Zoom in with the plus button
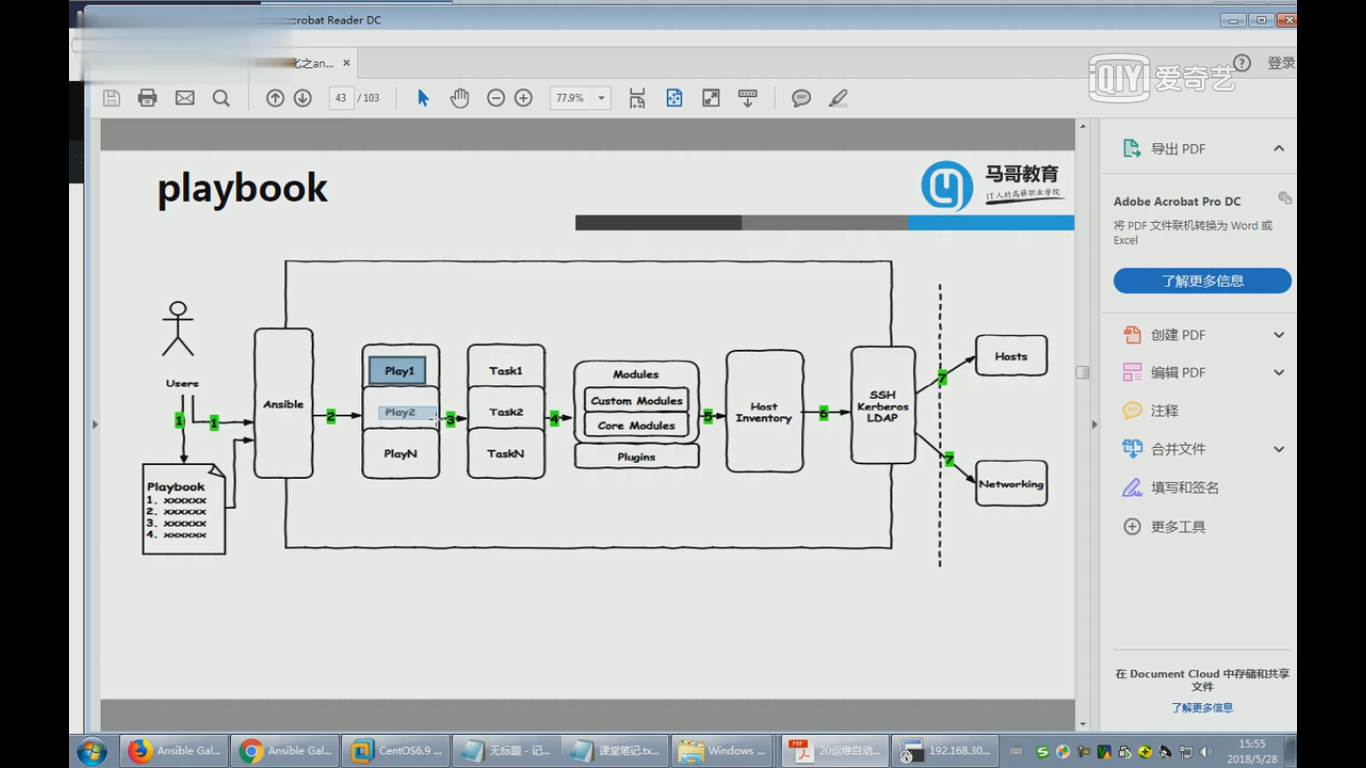Viewport: 1366px width, 768px height. tap(523, 98)
